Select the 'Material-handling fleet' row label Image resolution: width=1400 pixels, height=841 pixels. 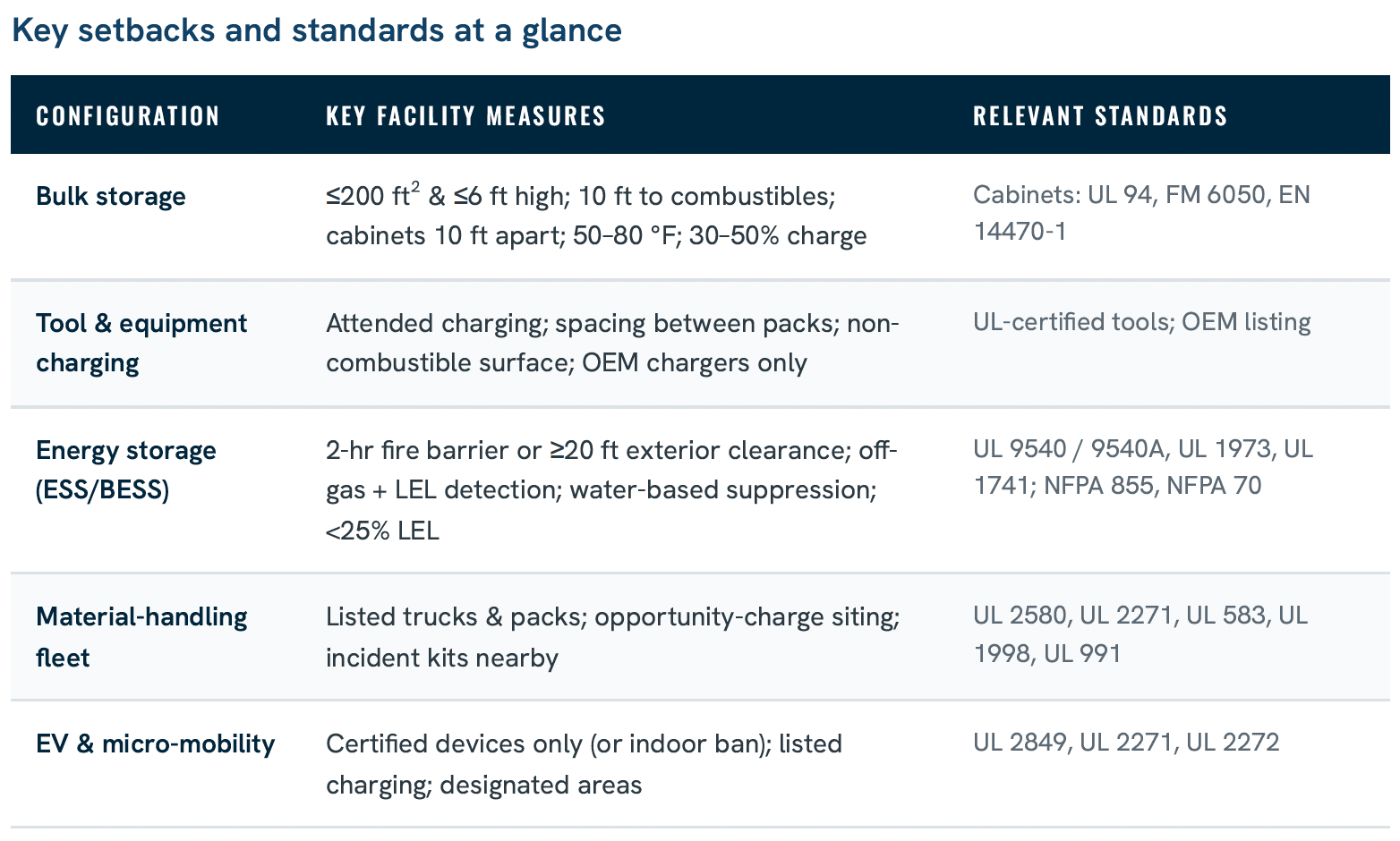point(141,637)
